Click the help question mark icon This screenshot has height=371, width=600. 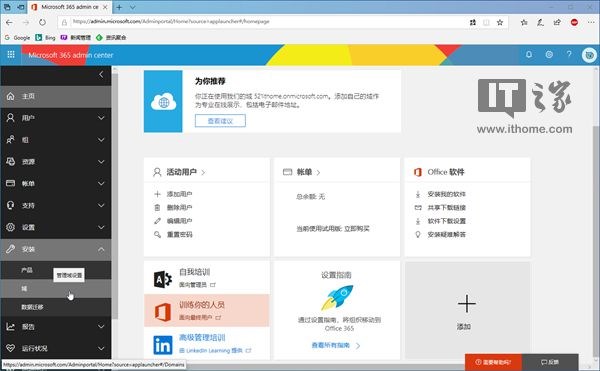(569, 54)
